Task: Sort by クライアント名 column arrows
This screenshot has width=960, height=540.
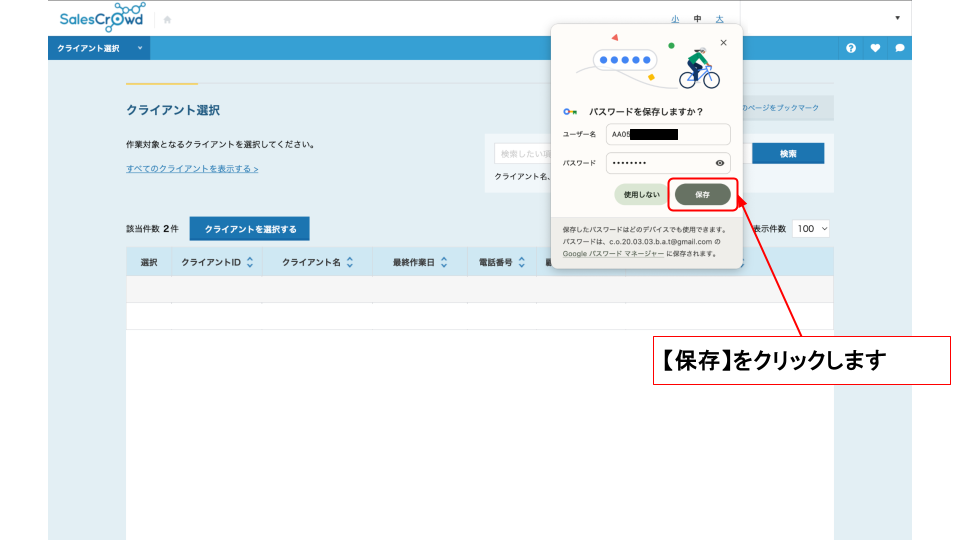Action: point(350,262)
